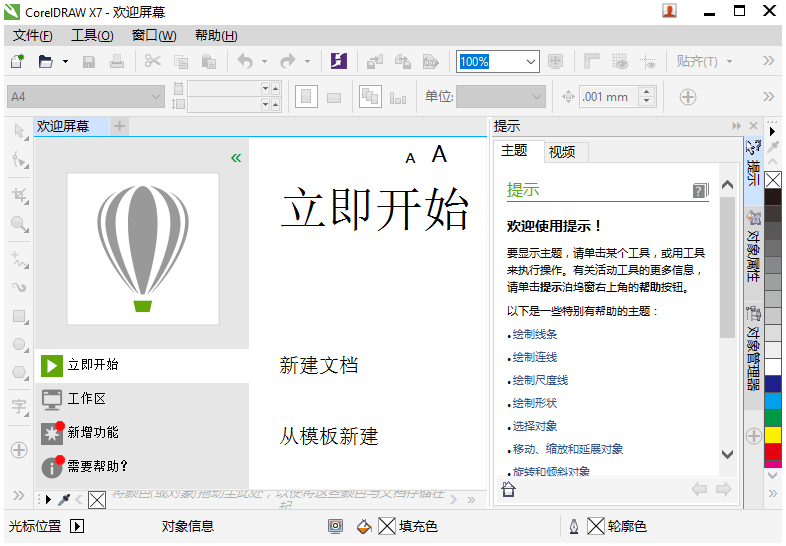Image resolution: width=786 pixels, height=546 pixels.
Task: Click the larger A text size button
Action: [x=439, y=154]
